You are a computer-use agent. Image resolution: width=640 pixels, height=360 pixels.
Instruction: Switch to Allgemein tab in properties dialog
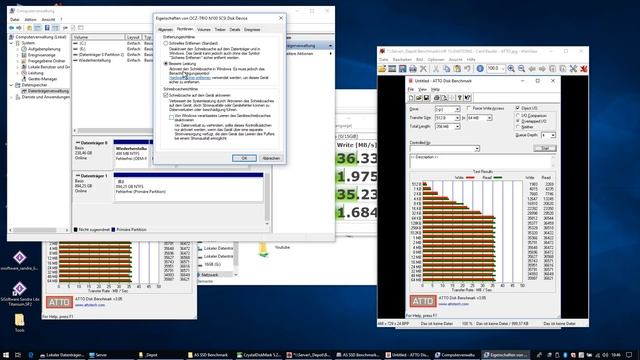pos(165,29)
